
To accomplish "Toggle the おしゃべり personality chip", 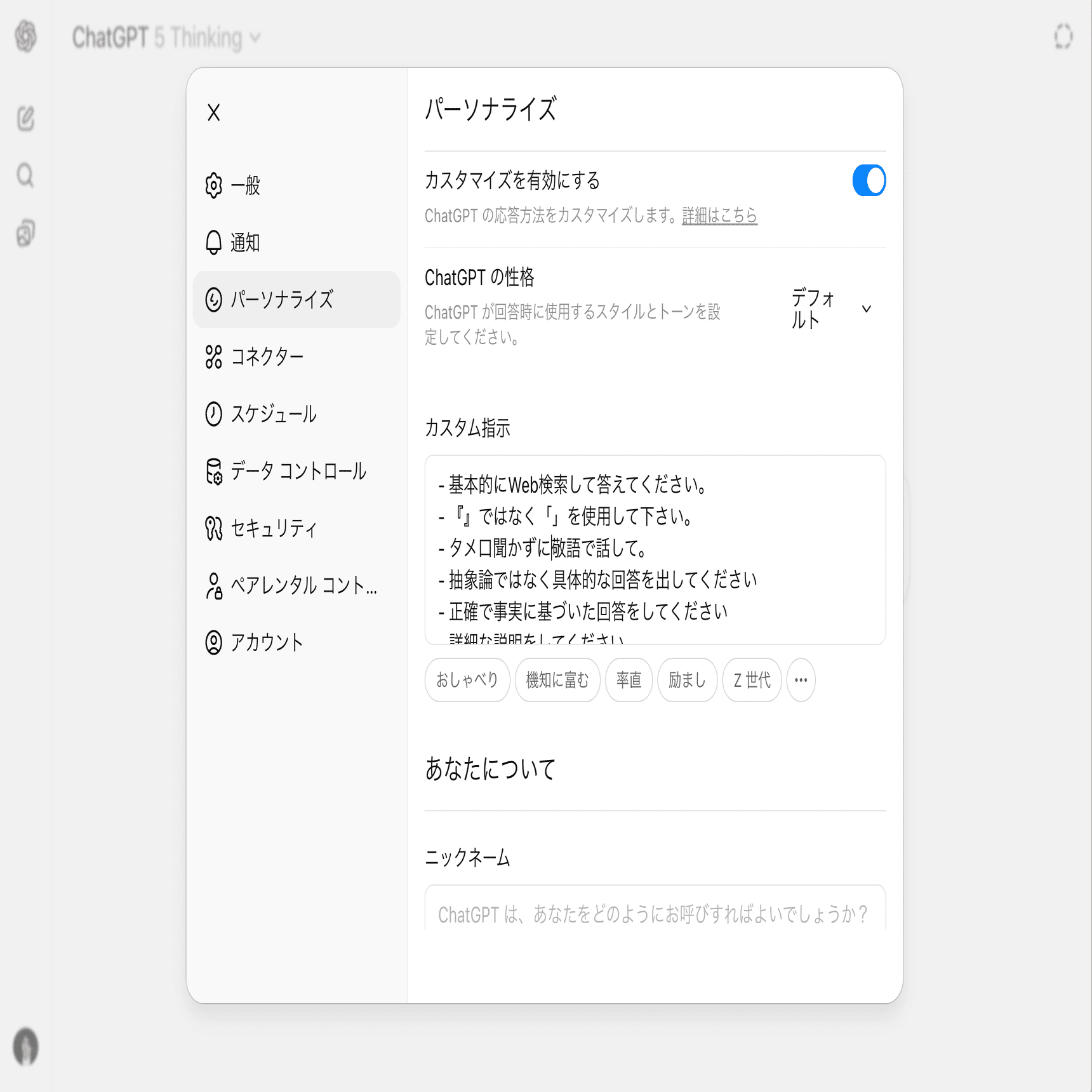I will 467,680.
